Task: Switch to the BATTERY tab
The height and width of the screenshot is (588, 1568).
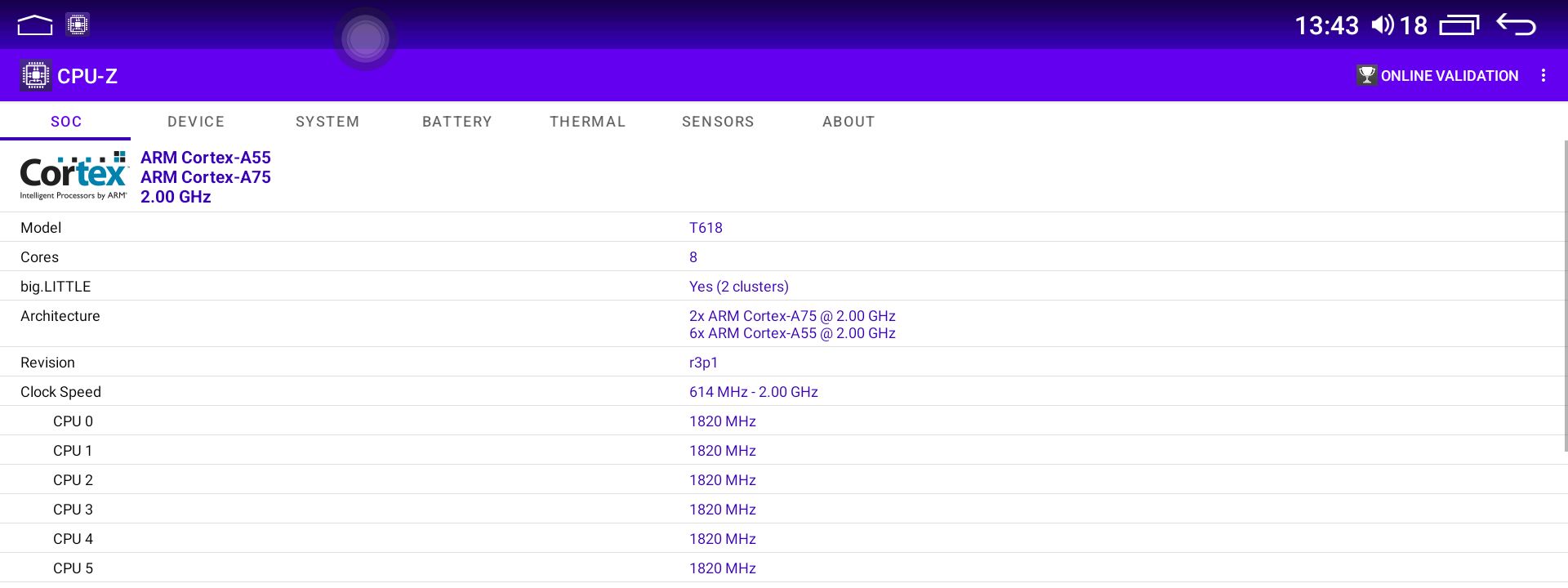Action: [457, 122]
